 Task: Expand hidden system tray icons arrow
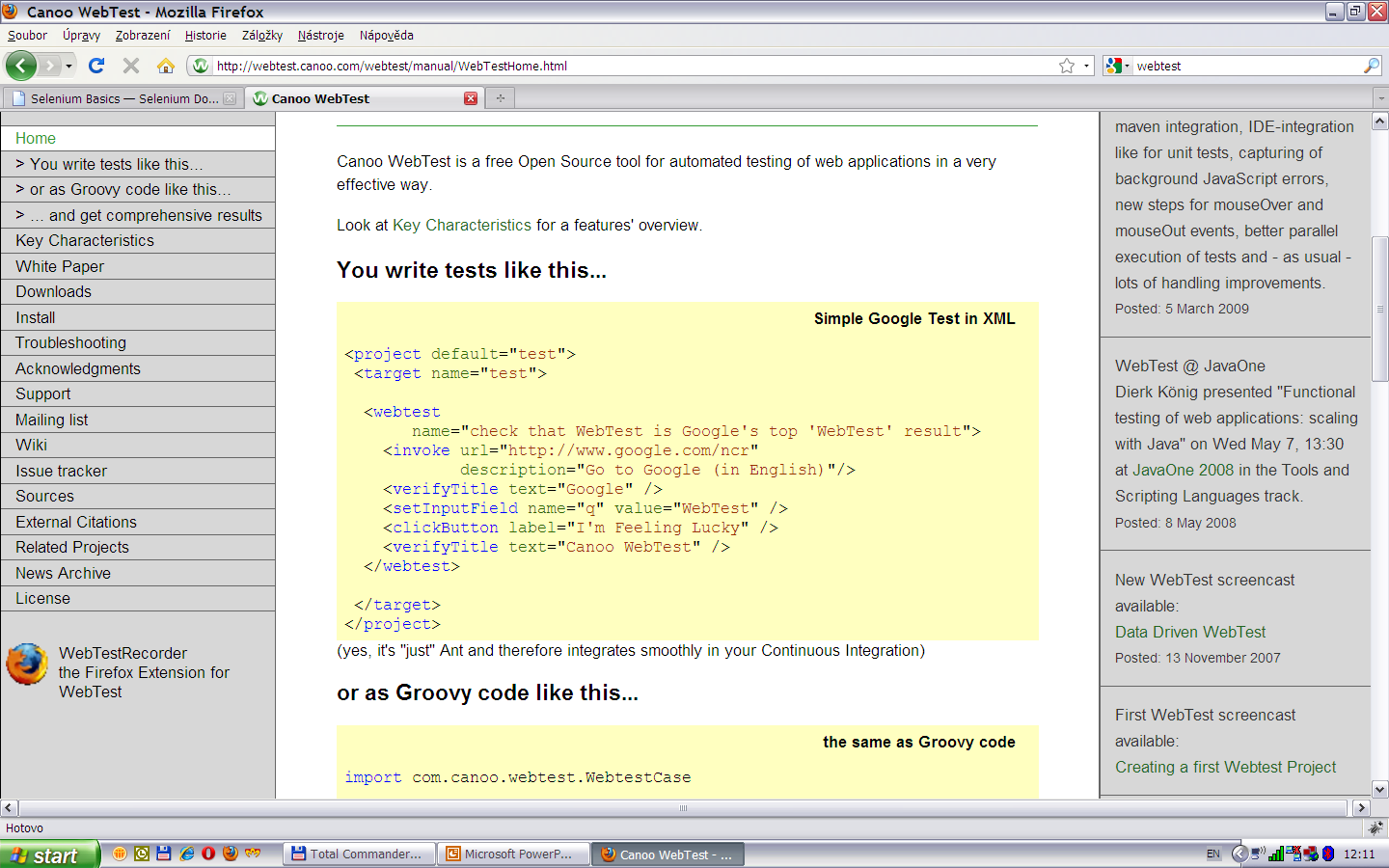coord(1239,854)
